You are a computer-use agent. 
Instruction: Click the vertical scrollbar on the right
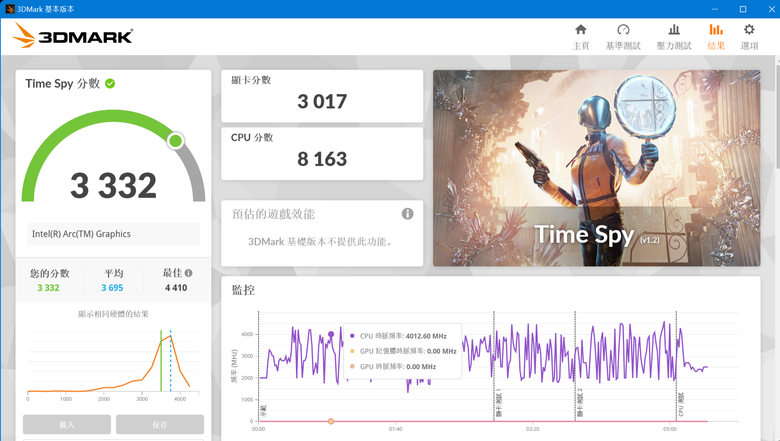[777, 114]
